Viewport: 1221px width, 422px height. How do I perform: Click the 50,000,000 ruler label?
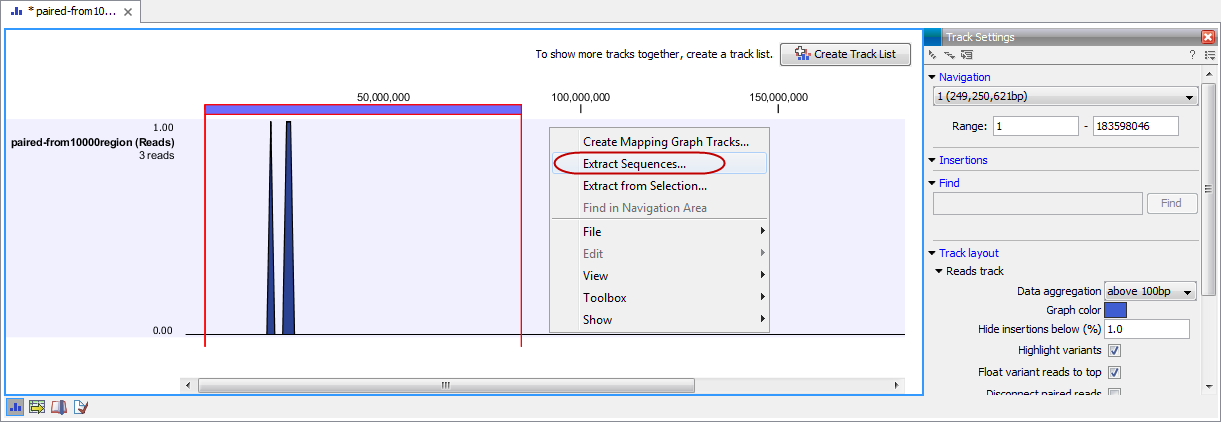383,97
